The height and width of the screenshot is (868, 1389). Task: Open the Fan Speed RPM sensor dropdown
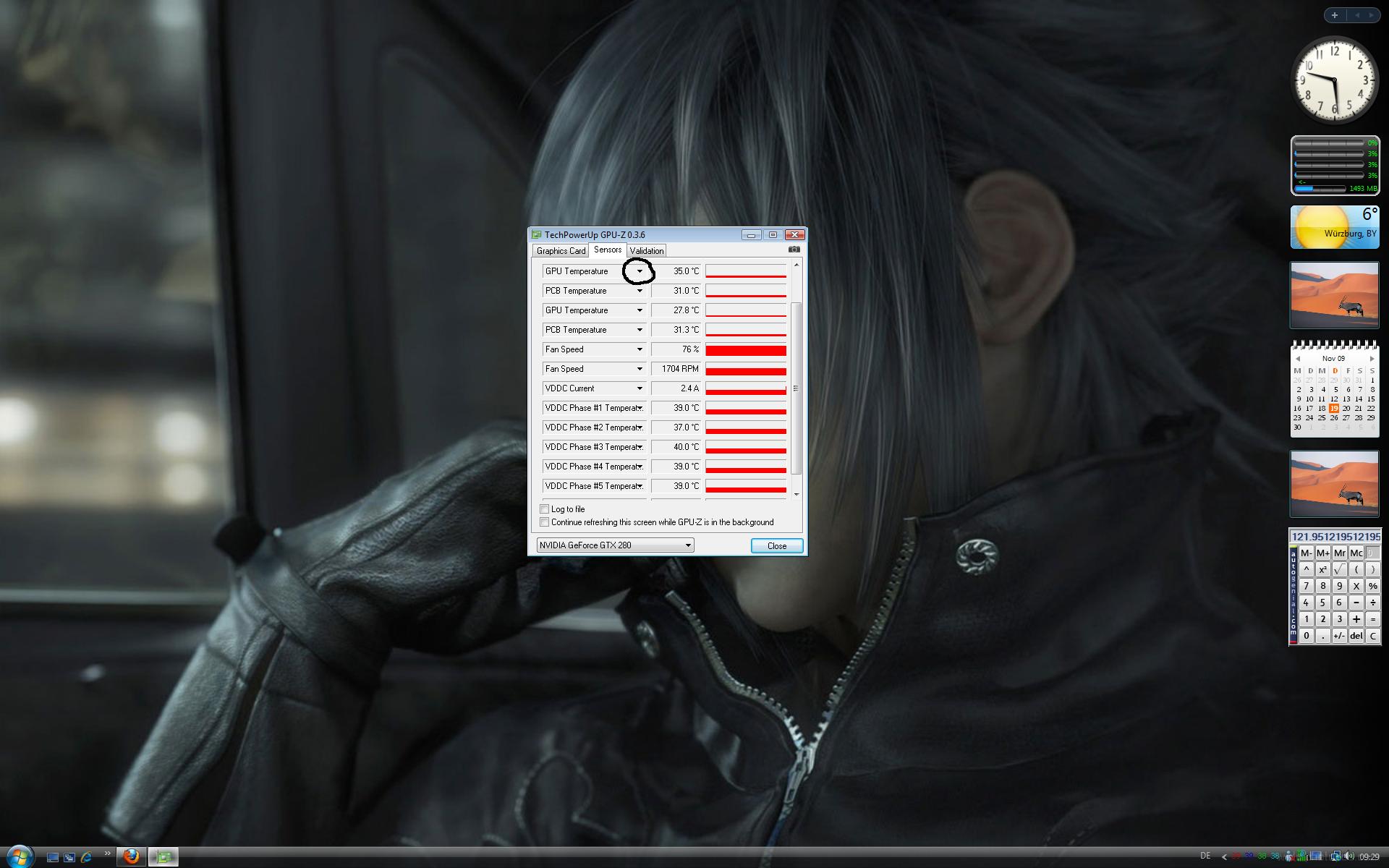coord(640,369)
